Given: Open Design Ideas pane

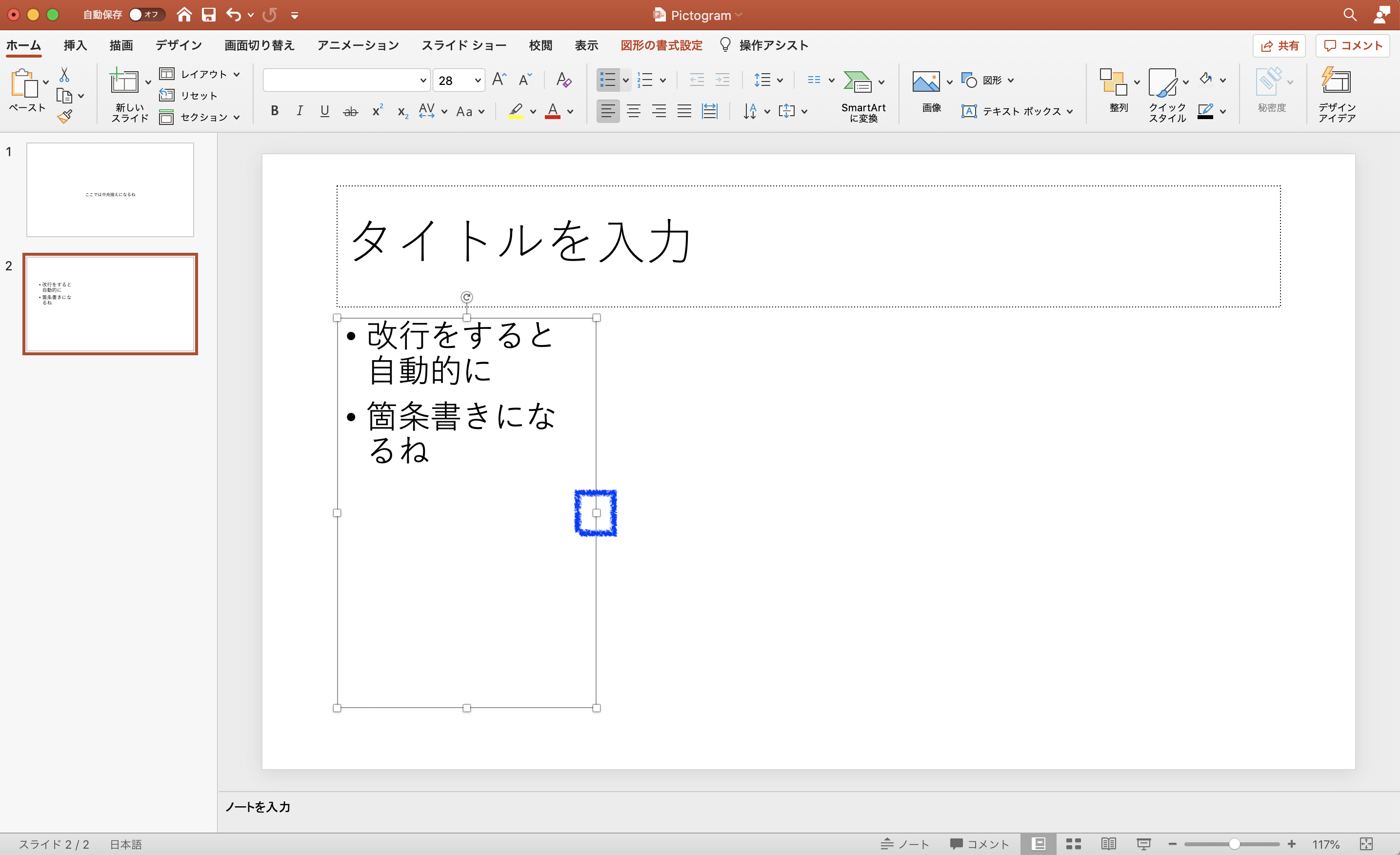Looking at the screenshot, I should [1337, 94].
